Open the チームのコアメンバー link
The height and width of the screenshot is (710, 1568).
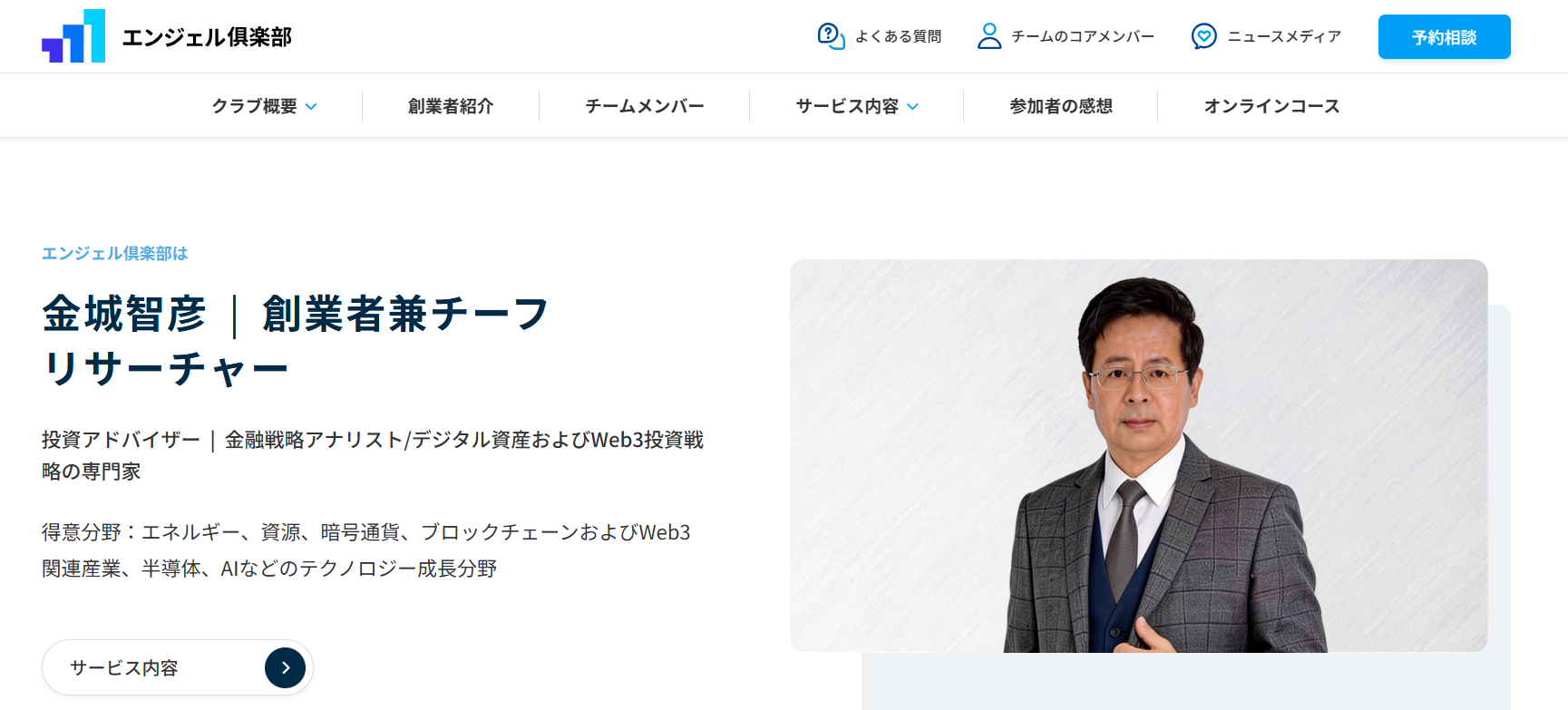1083,36
